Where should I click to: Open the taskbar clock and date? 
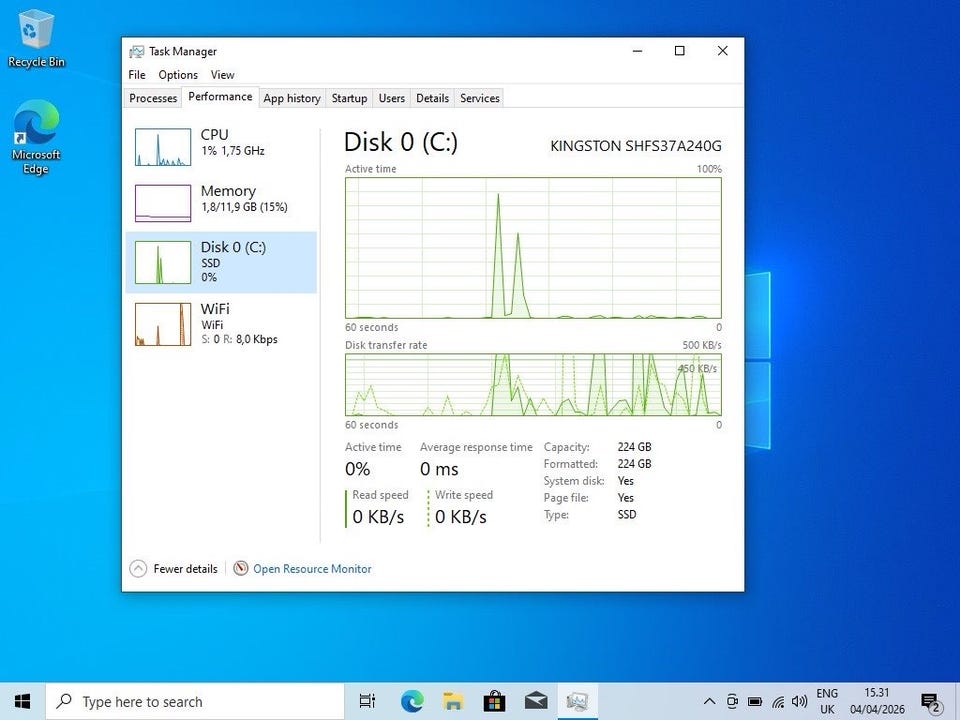(x=877, y=702)
